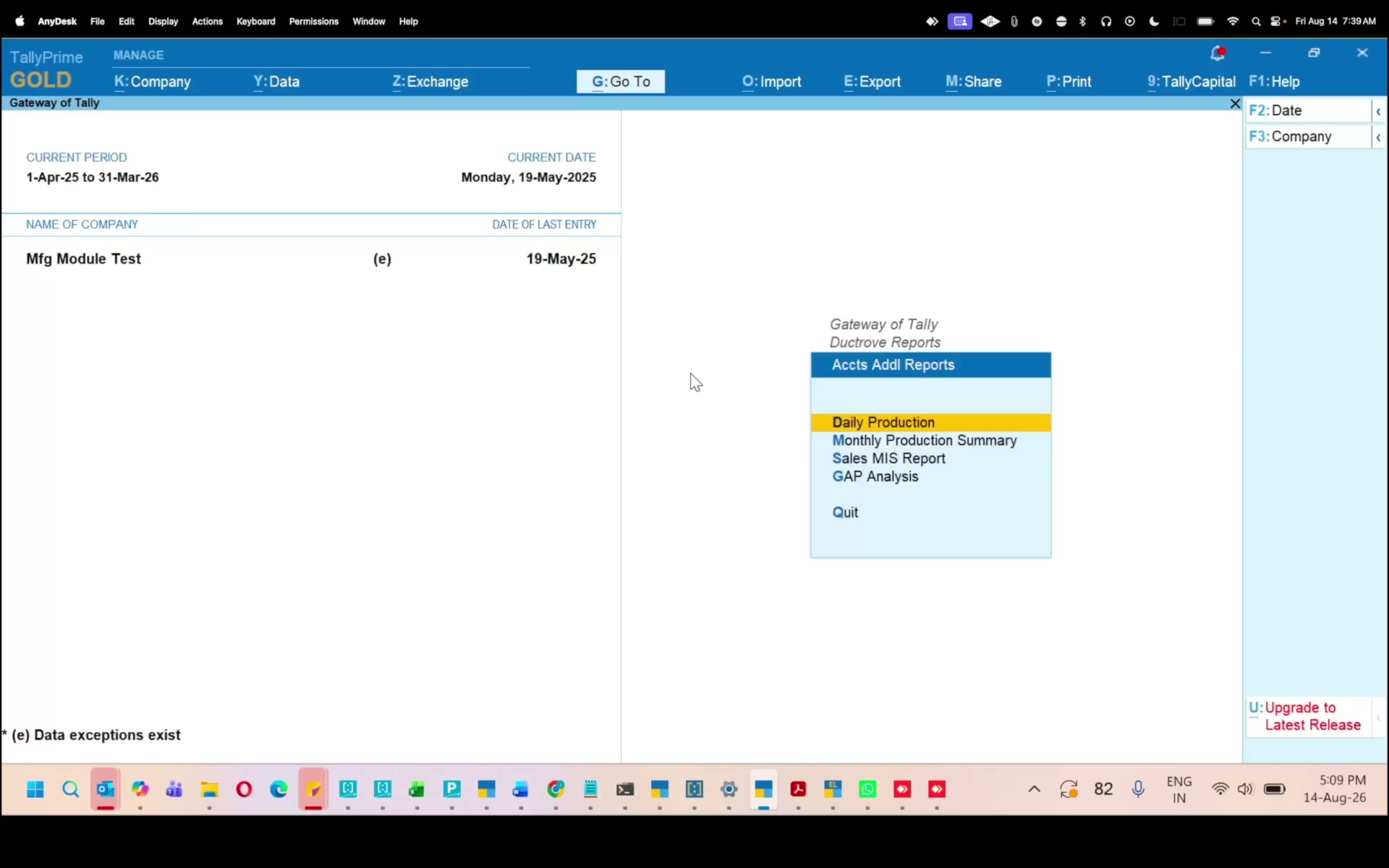Open the paperclip icon in macOS menu bar
Image resolution: width=1389 pixels, height=868 pixels.
click(x=1014, y=22)
